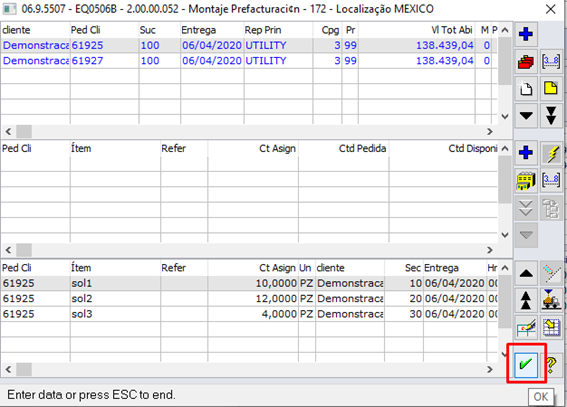Click the truck loading icon

pos(551,301)
